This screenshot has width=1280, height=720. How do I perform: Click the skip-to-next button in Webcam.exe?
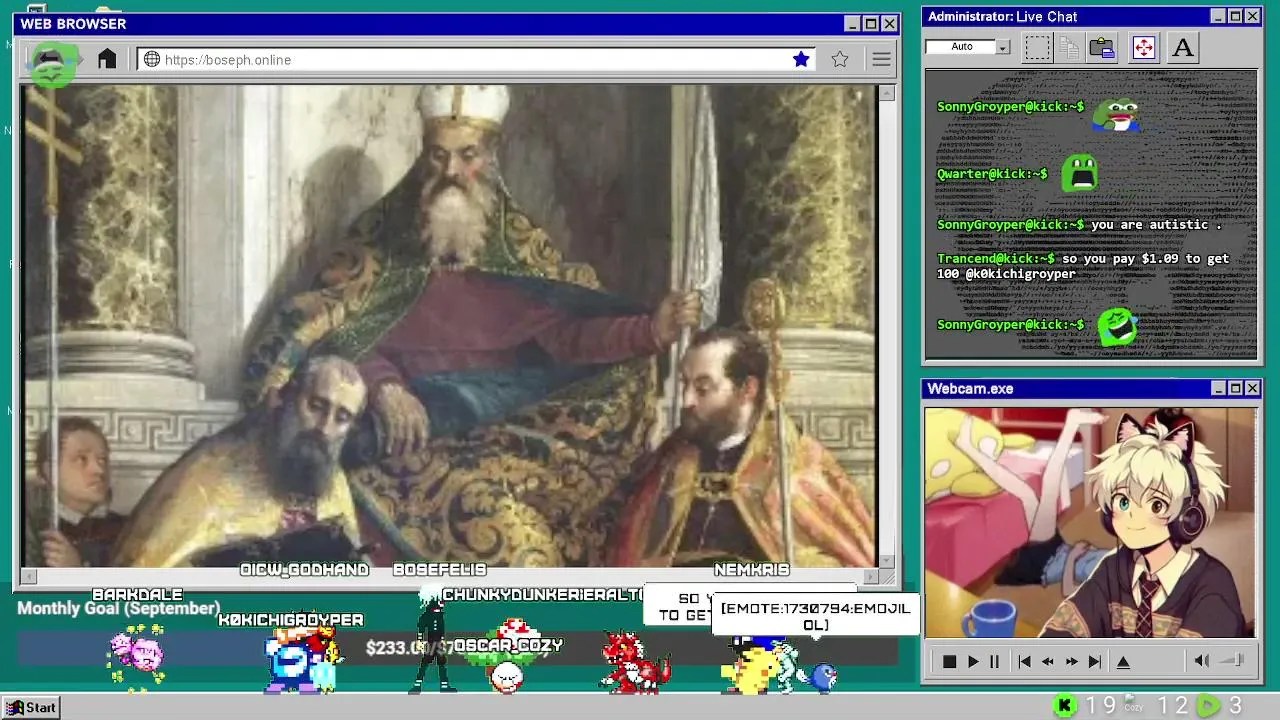[1095, 662]
